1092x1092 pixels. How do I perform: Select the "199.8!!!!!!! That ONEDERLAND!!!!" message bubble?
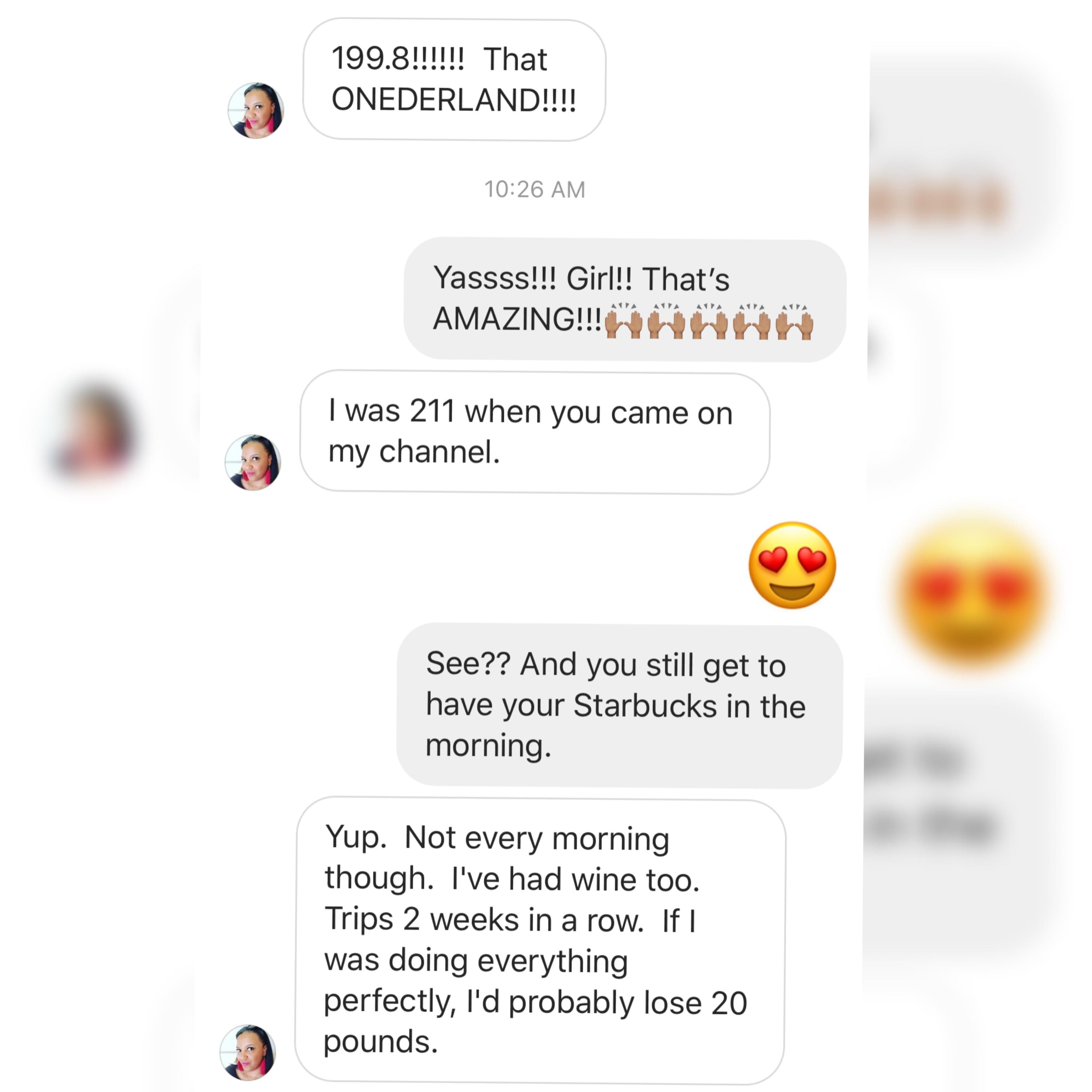454,79
